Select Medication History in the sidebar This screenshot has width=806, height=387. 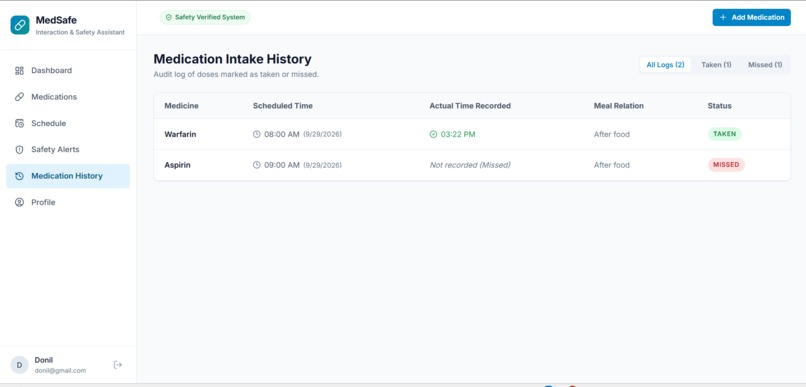tap(68, 176)
